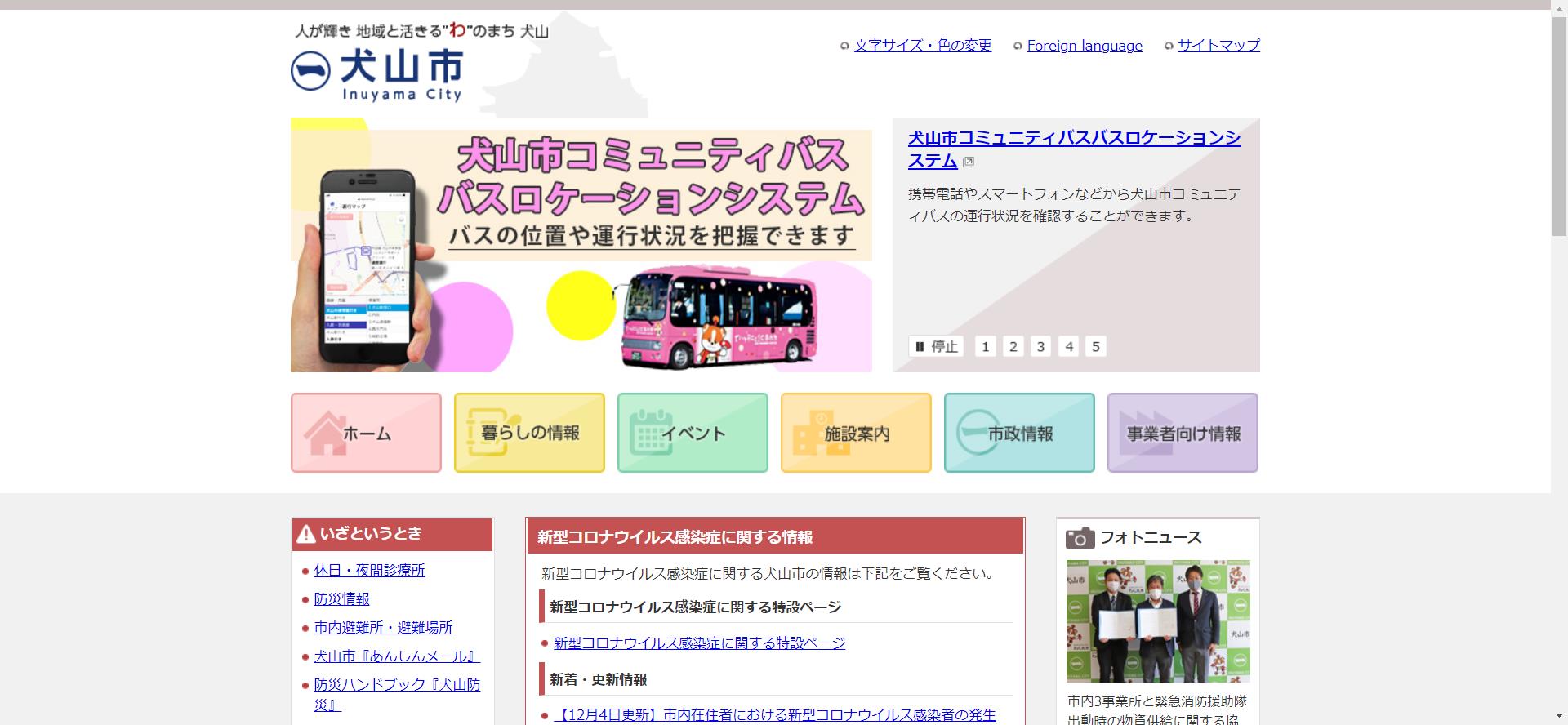Open the 暮らしの情報 category tile
The width and height of the screenshot is (1568, 725).
pyautogui.click(x=529, y=433)
